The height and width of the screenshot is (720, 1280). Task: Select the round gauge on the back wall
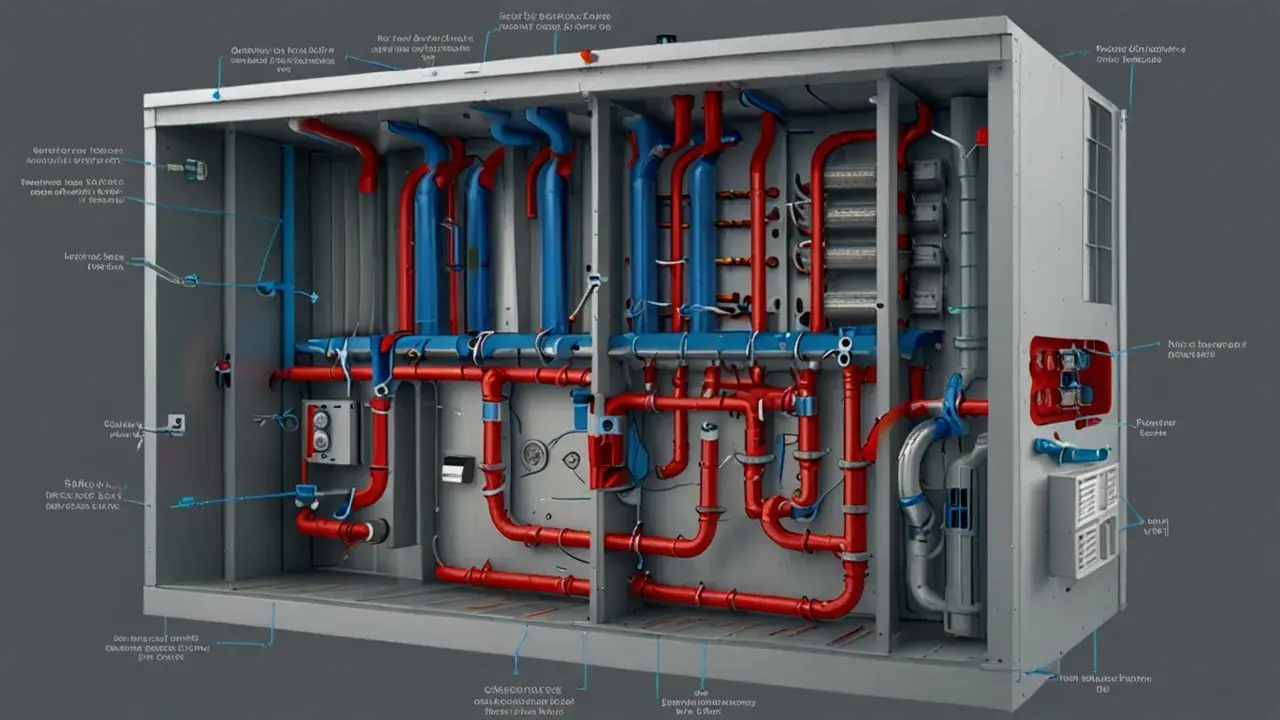click(x=534, y=455)
